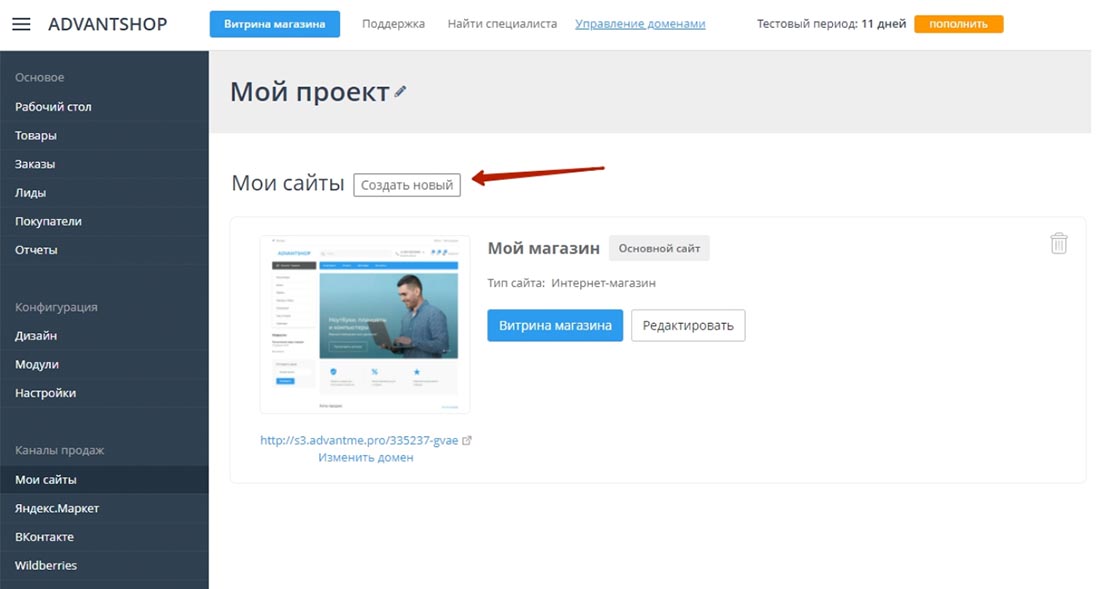This screenshot has height=589, width=1100.
Task: Open Дизайн in sidebar
Action: [x=104, y=336]
